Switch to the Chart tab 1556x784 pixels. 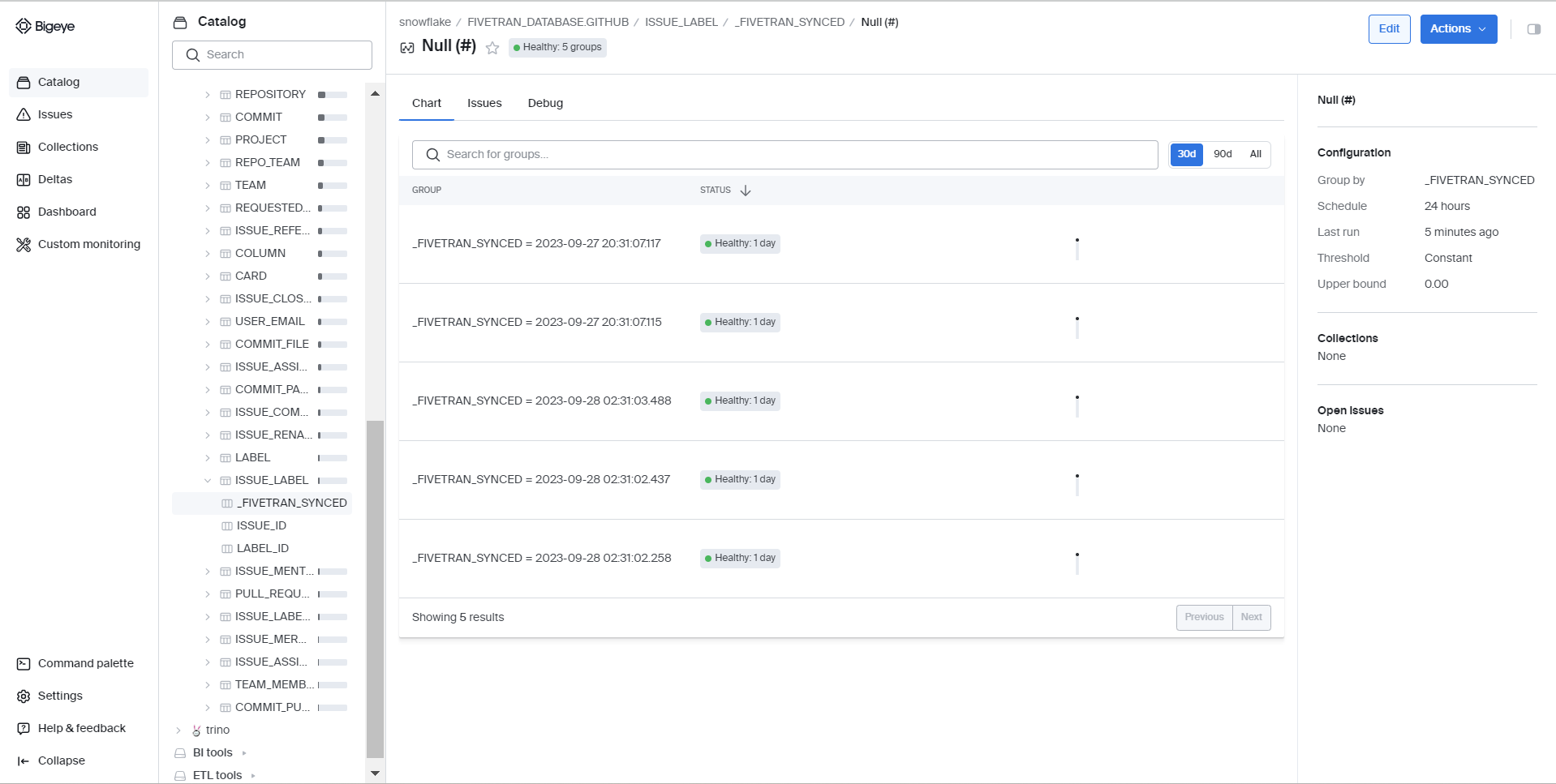tap(427, 103)
